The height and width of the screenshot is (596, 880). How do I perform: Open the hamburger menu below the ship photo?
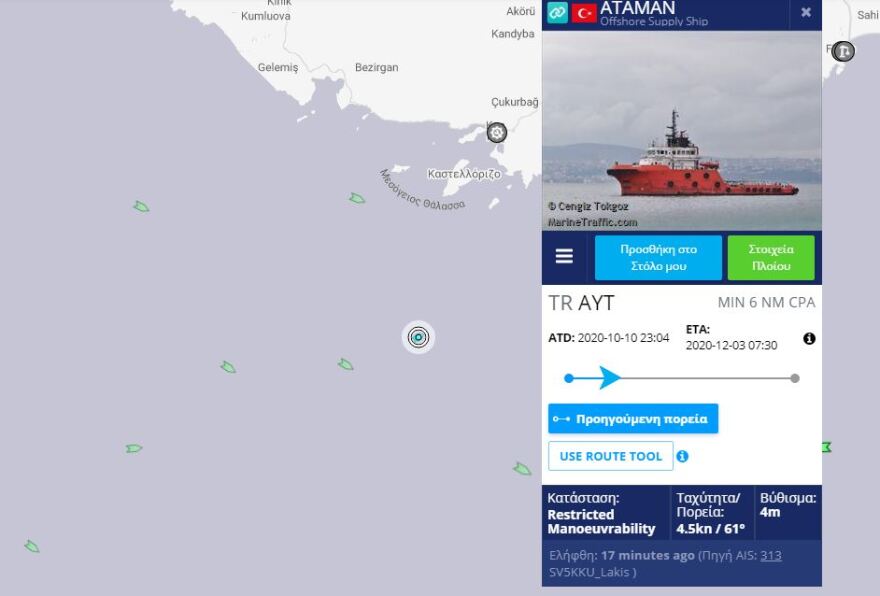564,256
